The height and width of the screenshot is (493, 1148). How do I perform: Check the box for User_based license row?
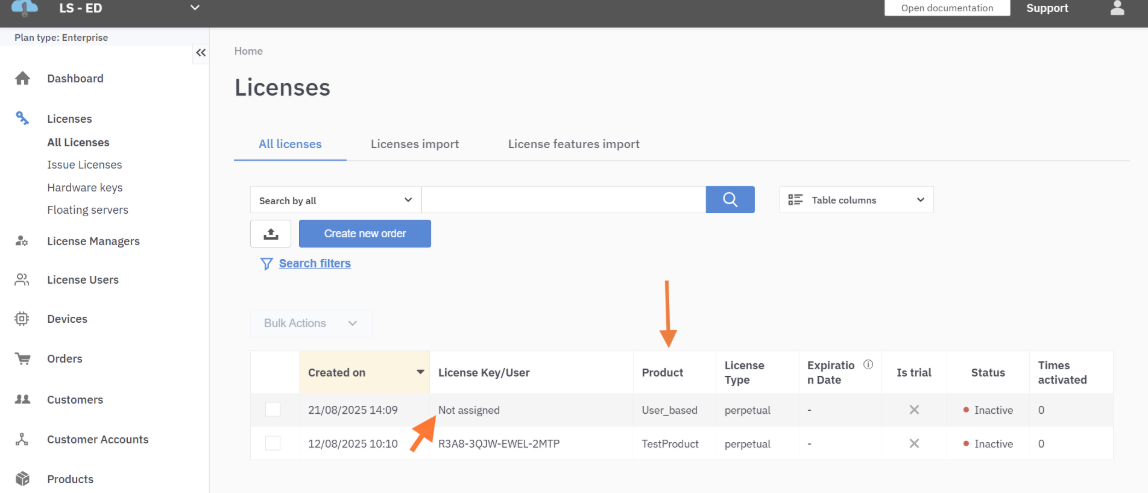pyautogui.click(x=273, y=410)
